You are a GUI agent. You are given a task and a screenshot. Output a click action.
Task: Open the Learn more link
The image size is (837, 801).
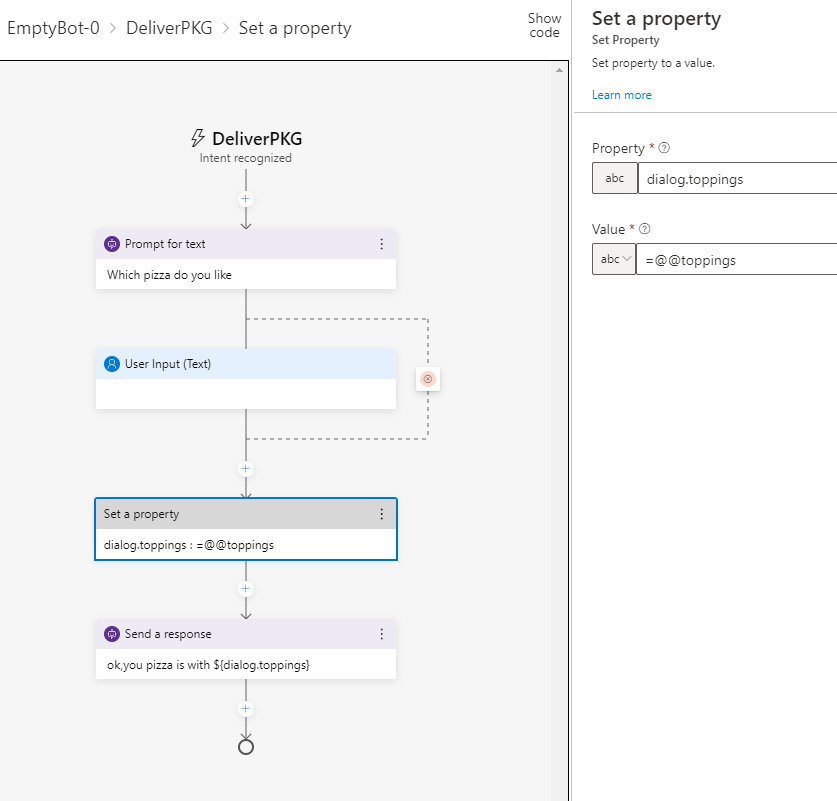pos(621,94)
